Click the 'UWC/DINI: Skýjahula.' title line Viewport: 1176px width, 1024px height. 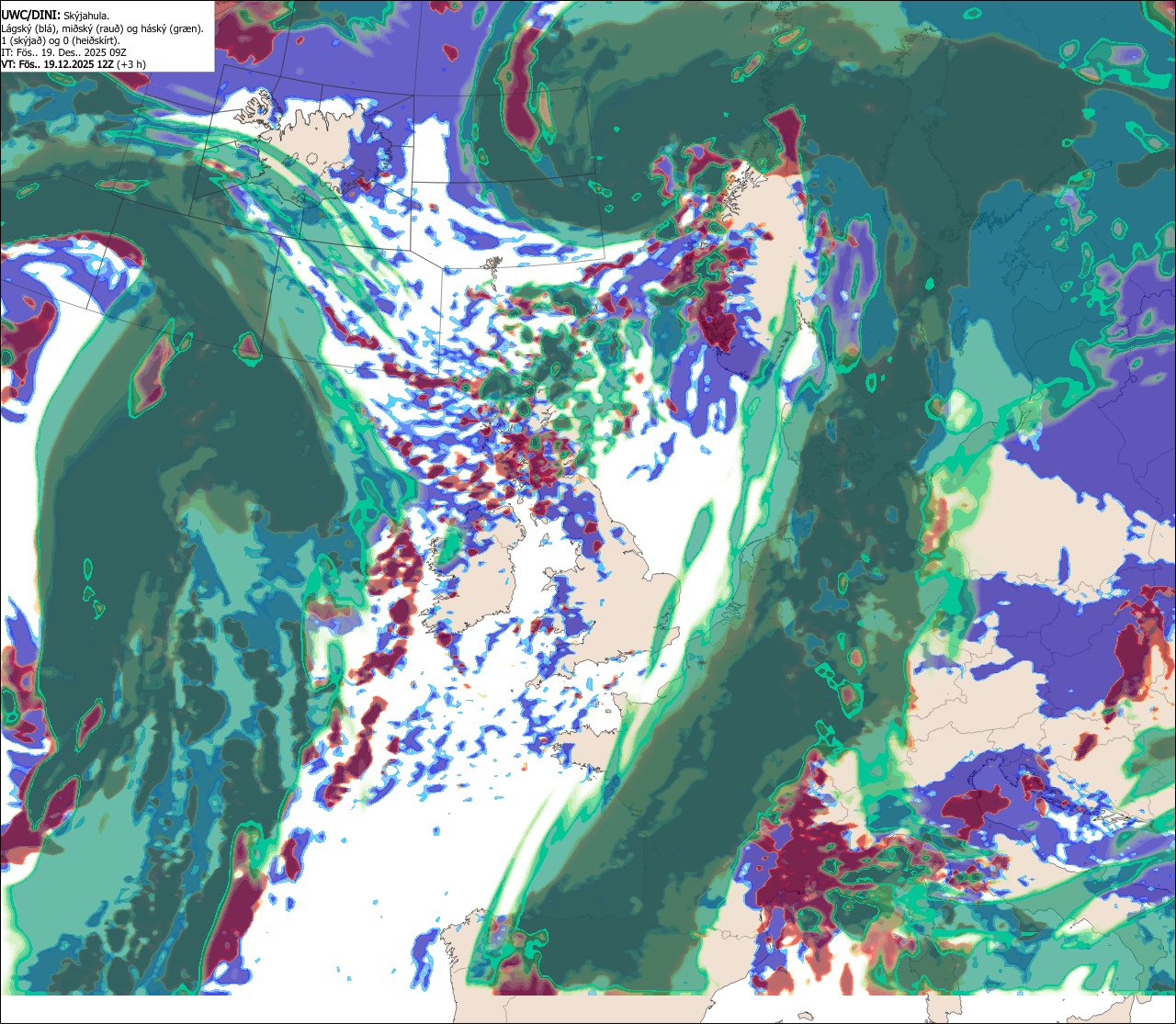[55, 16]
